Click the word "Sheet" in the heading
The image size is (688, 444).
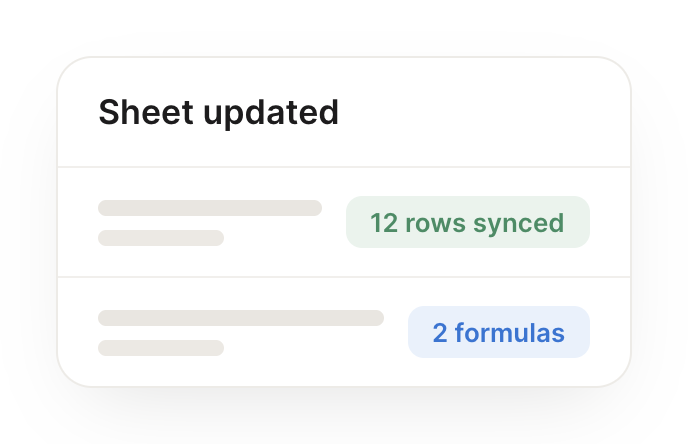[146, 112]
